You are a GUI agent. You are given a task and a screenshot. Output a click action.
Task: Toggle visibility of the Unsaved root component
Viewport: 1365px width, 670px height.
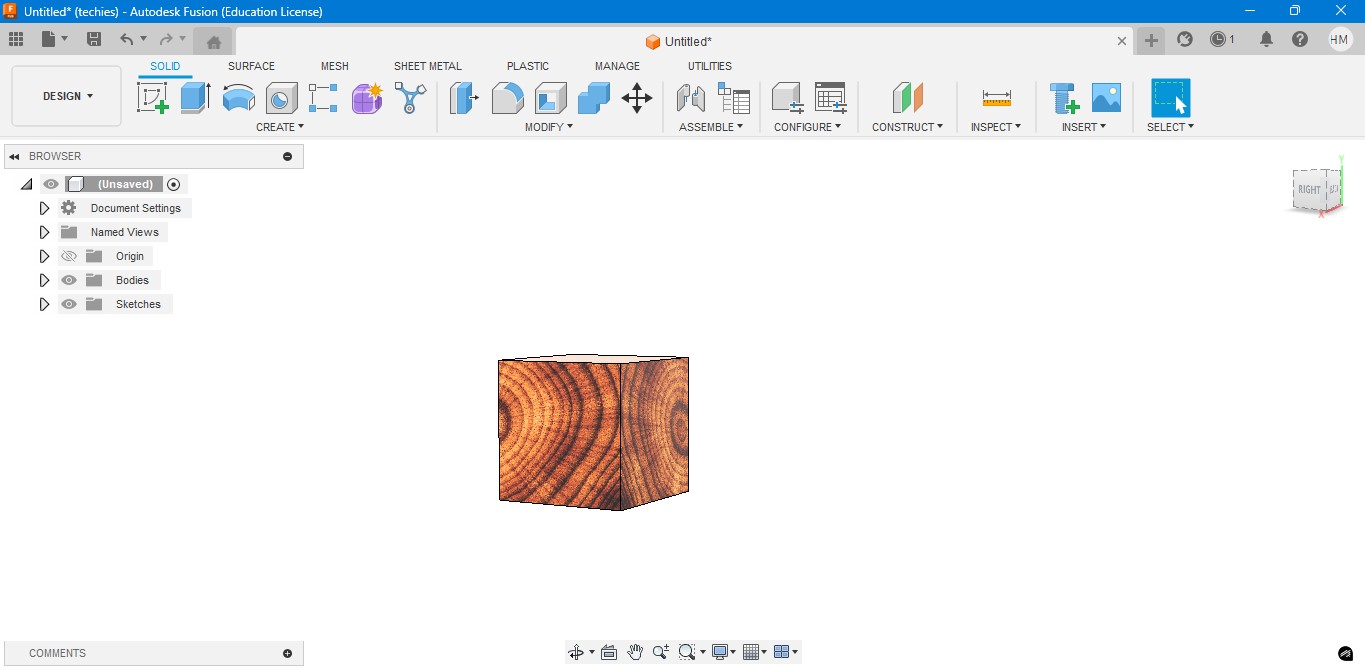coord(51,184)
